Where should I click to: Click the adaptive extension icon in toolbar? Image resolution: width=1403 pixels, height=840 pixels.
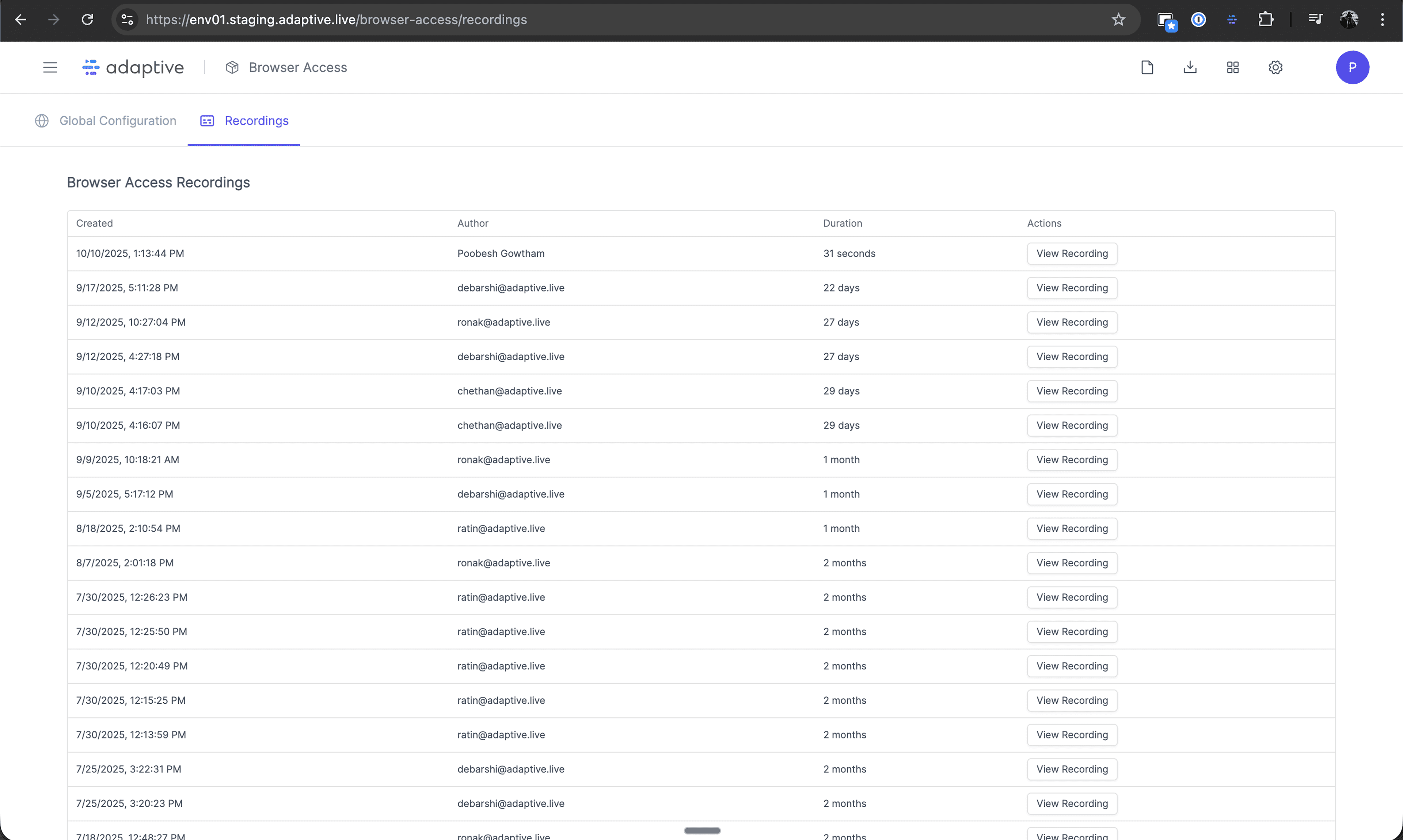1232,19
